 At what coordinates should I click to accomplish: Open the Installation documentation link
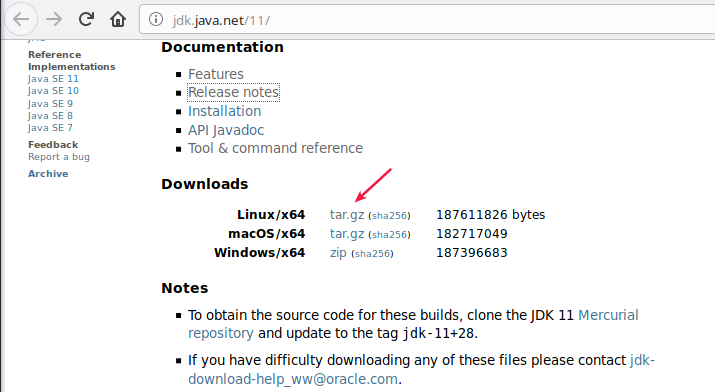click(224, 111)
